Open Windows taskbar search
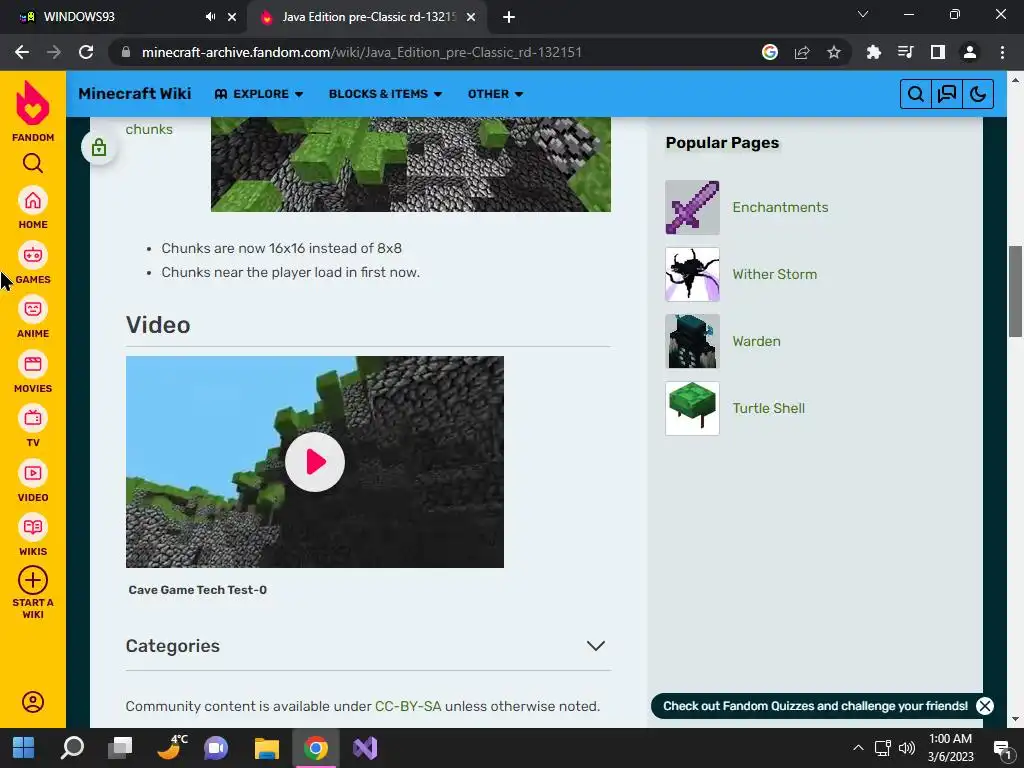This screenshot has height=768, width=1024. pyautogui.click(x=72, y=748)
